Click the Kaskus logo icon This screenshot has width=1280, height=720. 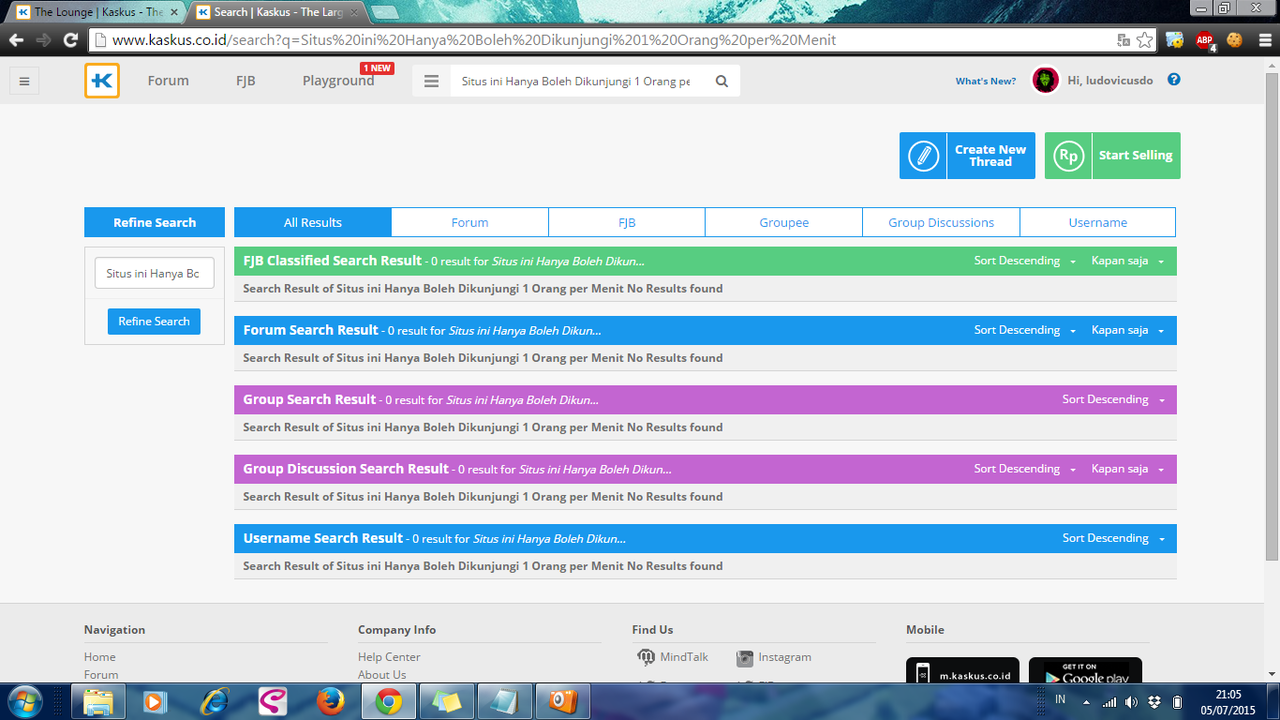[102, 81]
